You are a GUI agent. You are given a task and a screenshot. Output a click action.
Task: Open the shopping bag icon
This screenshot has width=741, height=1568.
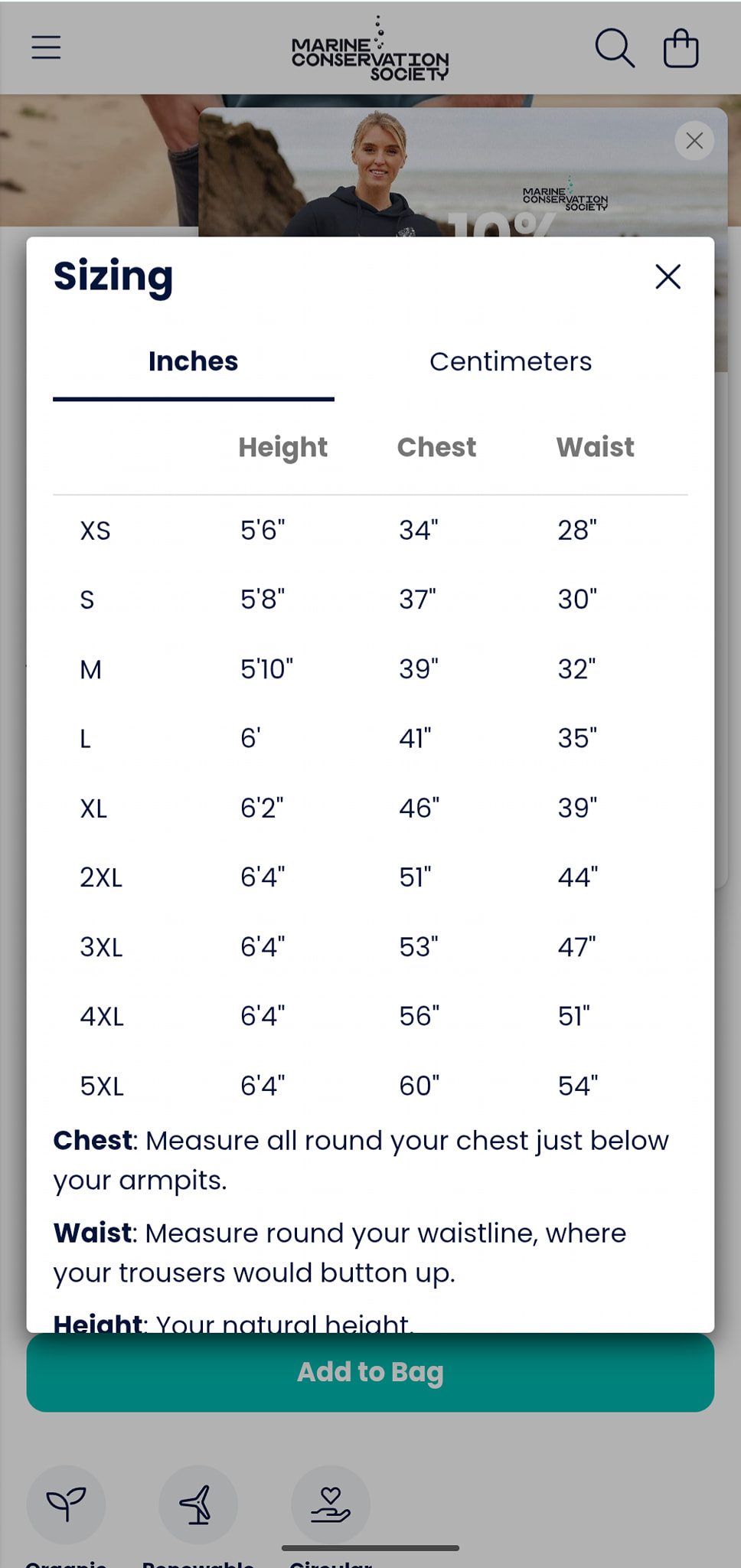point(681,48)
